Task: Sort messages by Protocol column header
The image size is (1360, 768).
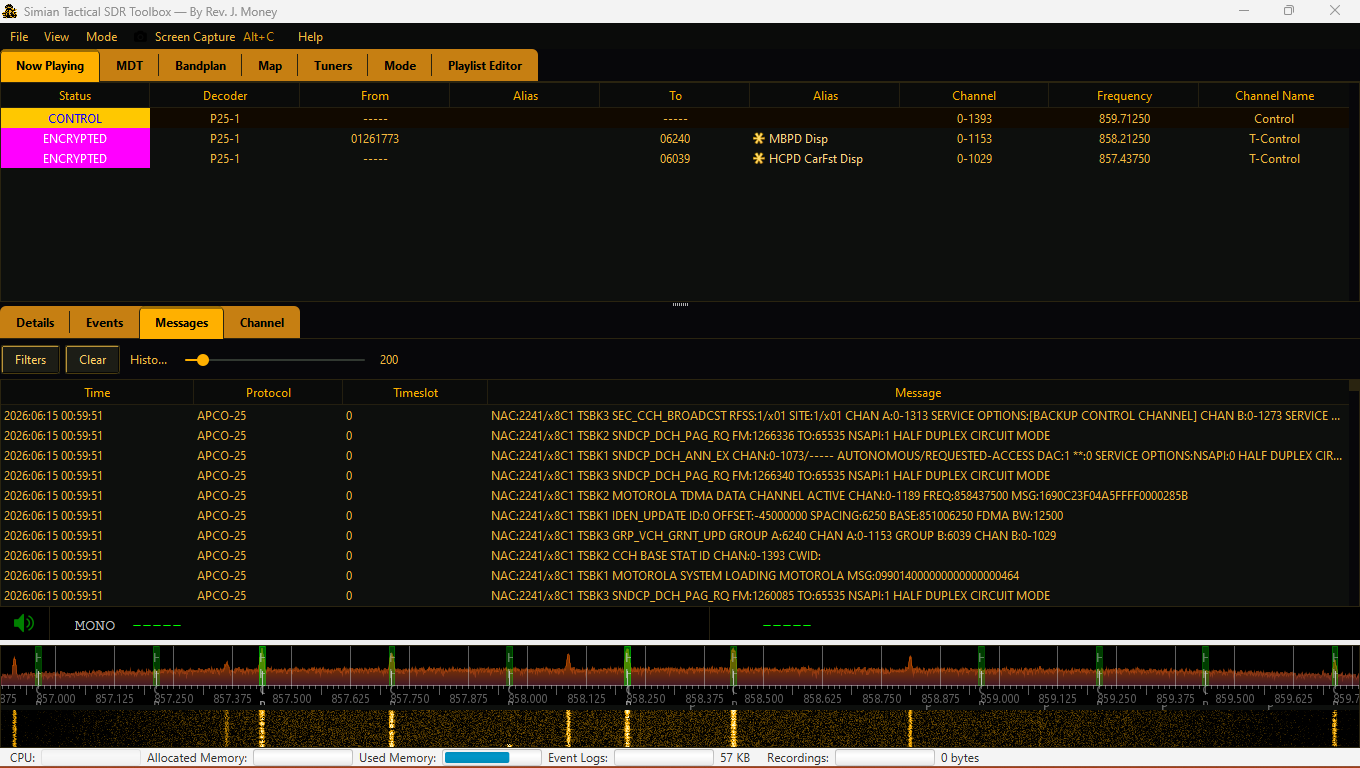Action: coord(268,393)
